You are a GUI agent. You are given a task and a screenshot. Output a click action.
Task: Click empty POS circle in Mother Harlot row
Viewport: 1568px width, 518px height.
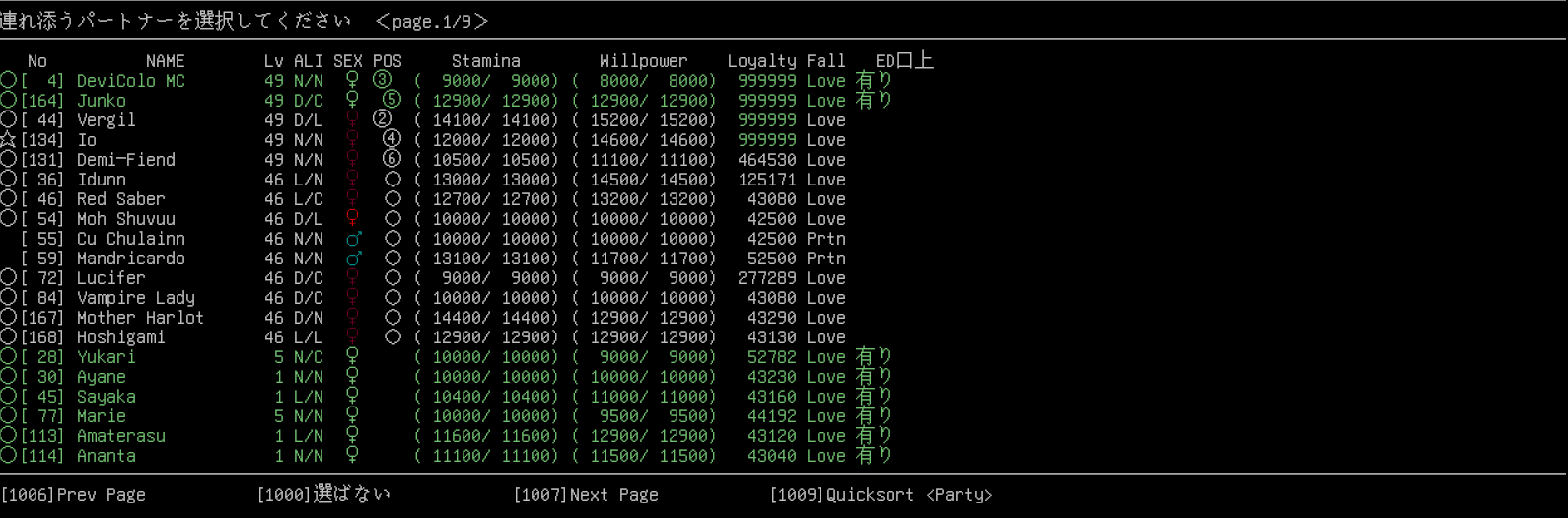tap(392, 318)
